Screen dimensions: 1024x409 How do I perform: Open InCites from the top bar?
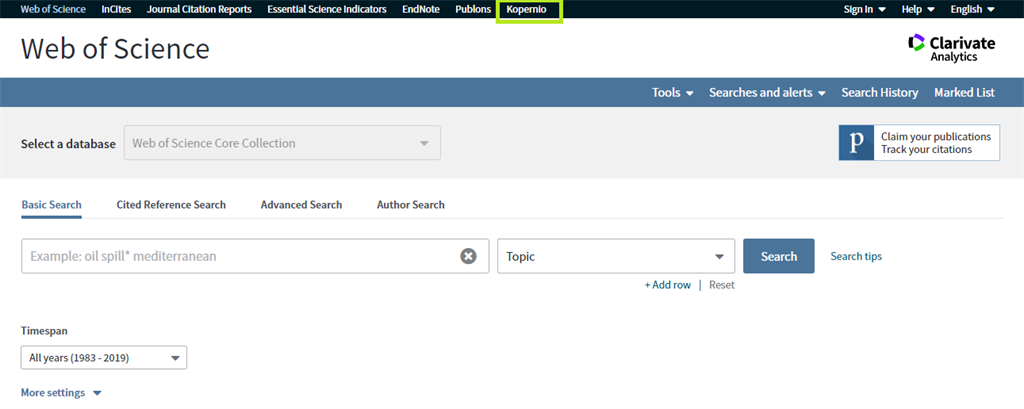pos(116,9)
